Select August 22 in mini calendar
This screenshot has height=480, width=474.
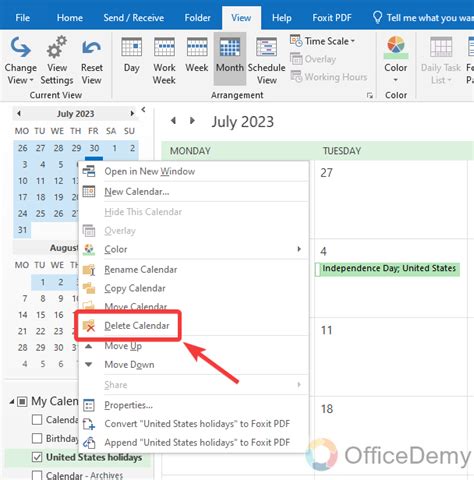(40, 331)
